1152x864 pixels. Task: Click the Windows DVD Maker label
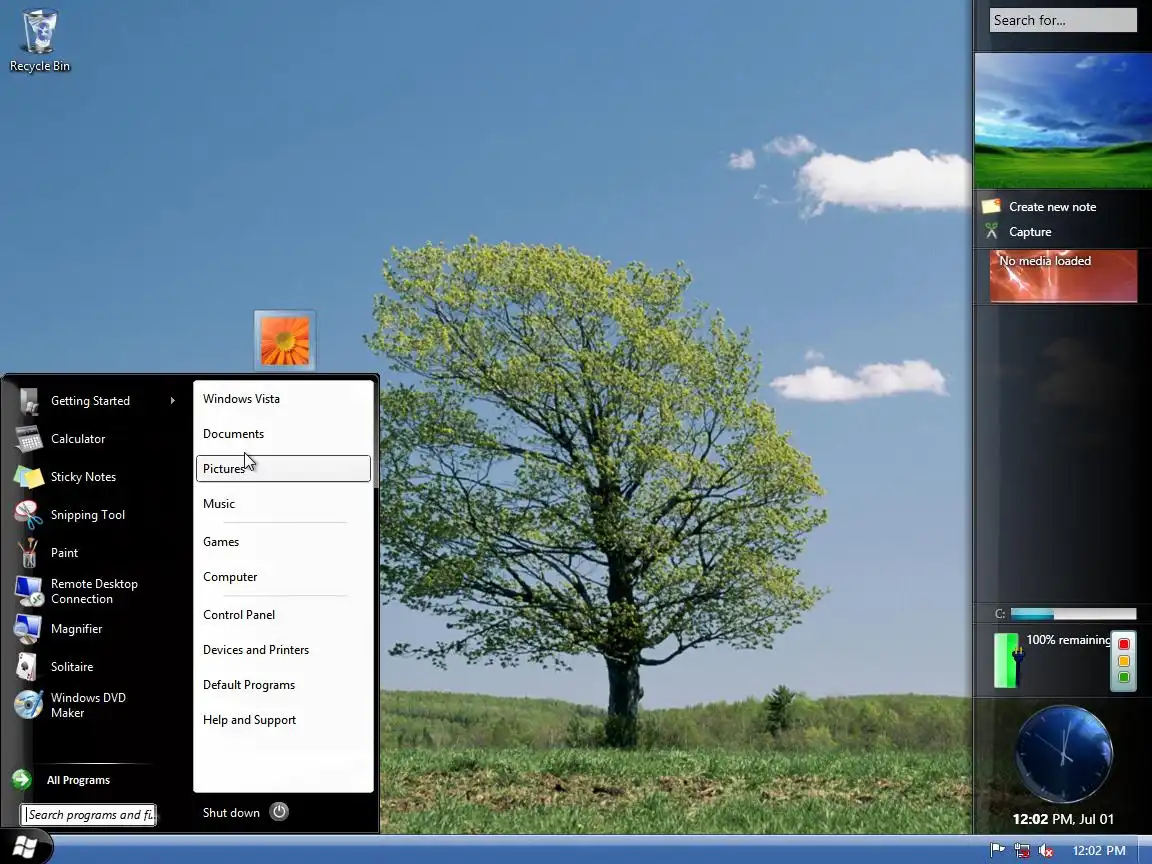(x=88, y=705)
